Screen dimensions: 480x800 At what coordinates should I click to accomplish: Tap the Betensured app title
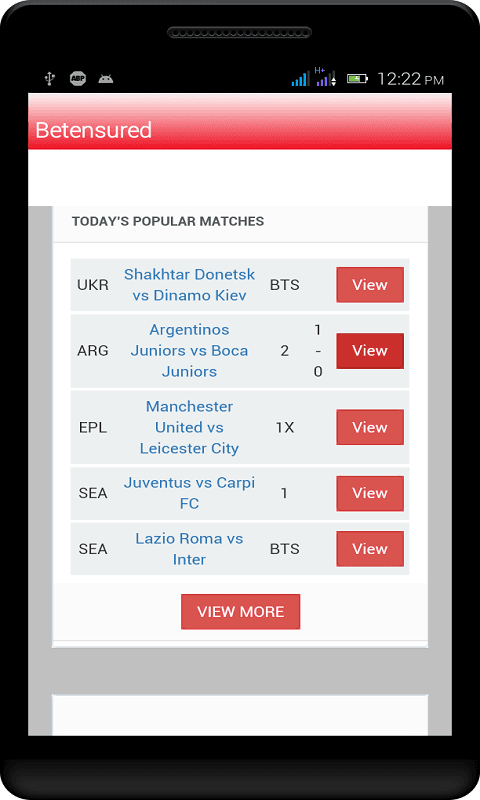[93, 130]
